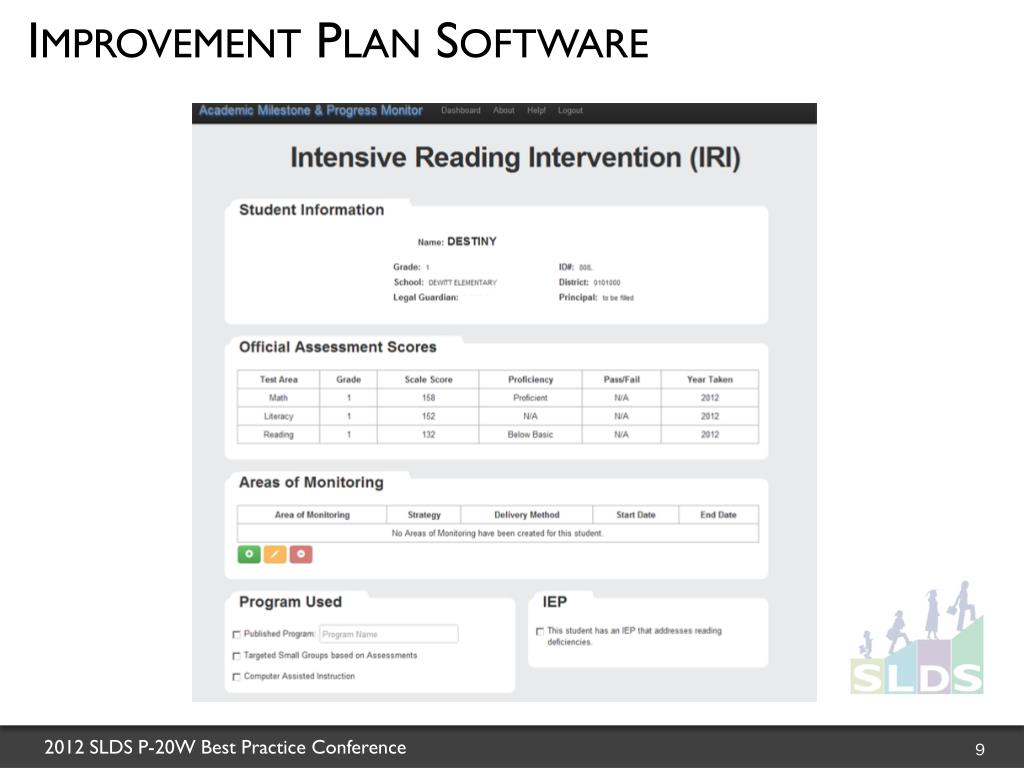Check the Published Program checkbox
The image size is (1024, 768).
(236, 634)
